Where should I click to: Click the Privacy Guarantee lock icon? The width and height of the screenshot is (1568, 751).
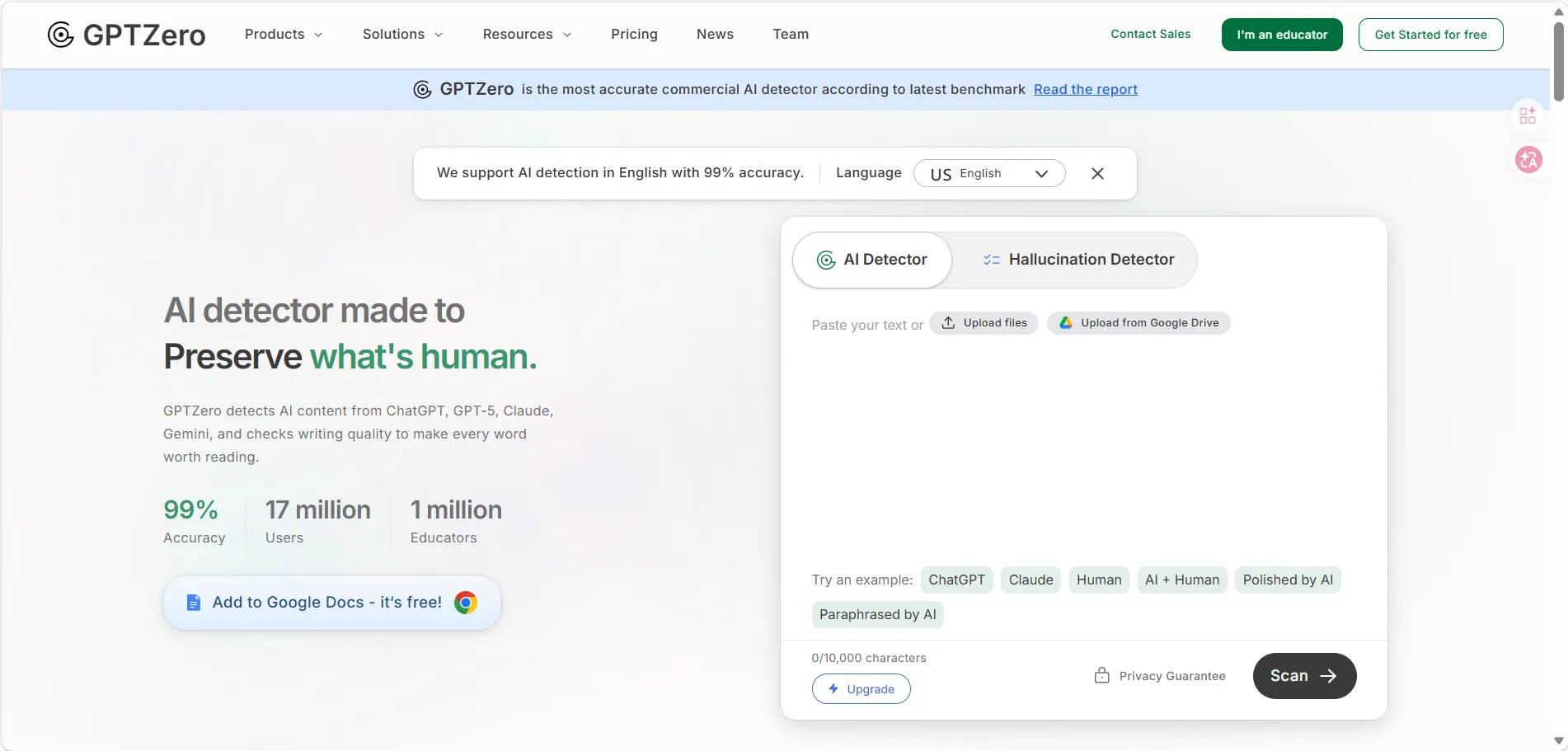(1102, 675)
